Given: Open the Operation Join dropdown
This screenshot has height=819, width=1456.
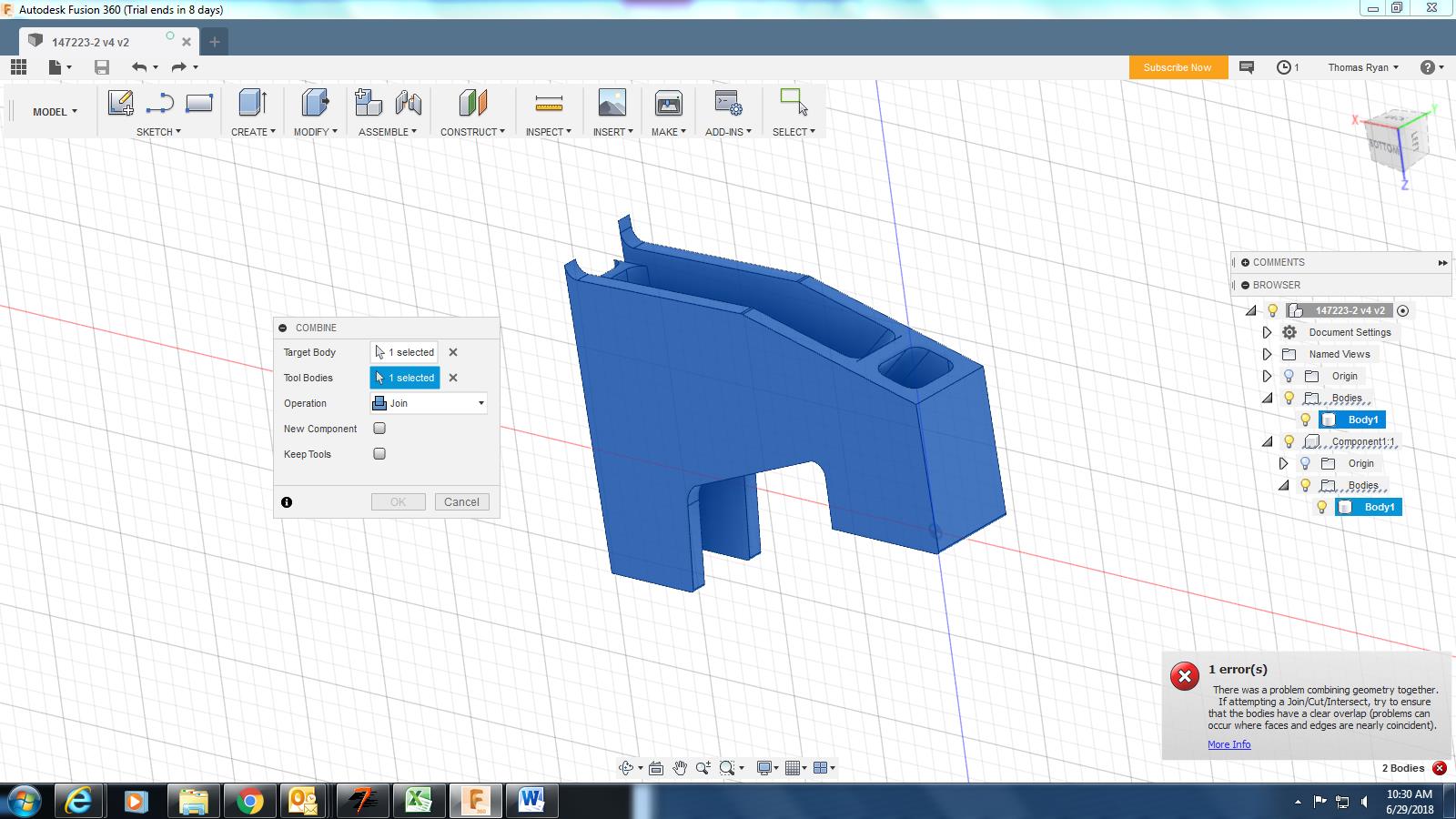Looking at the screenshot, I should (x=429, y=403).
